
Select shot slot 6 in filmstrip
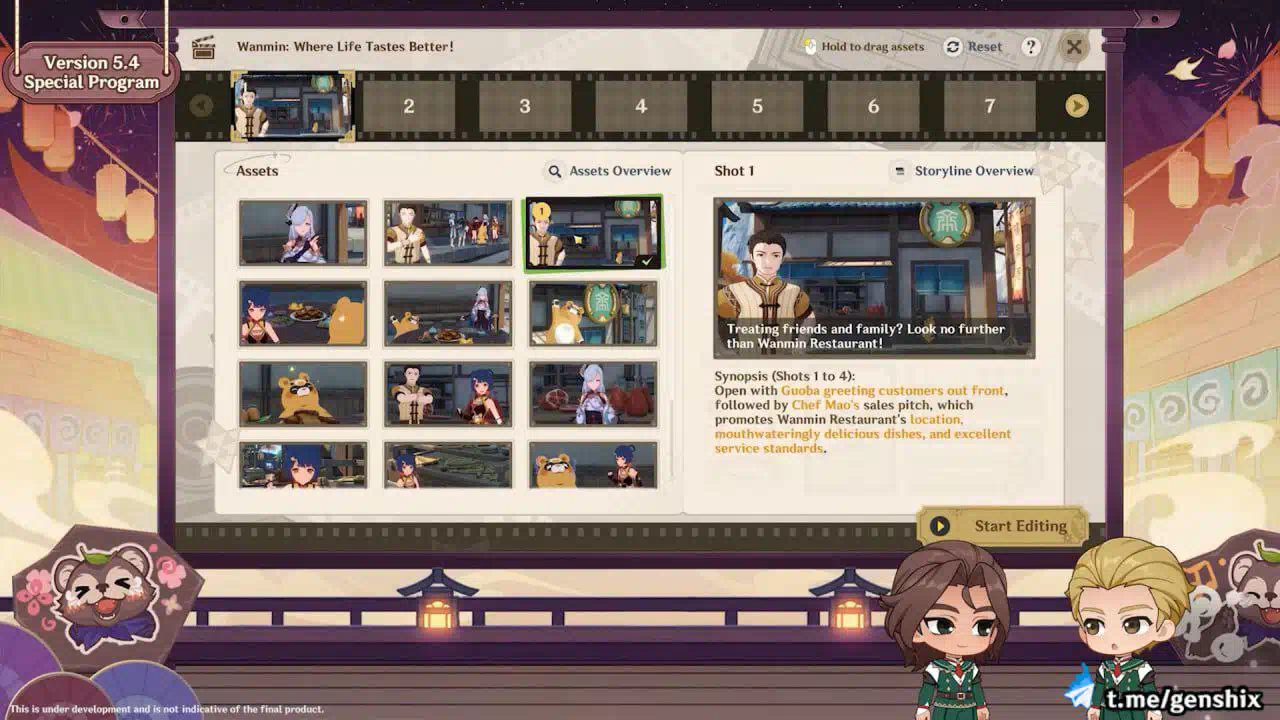point(873,106)
